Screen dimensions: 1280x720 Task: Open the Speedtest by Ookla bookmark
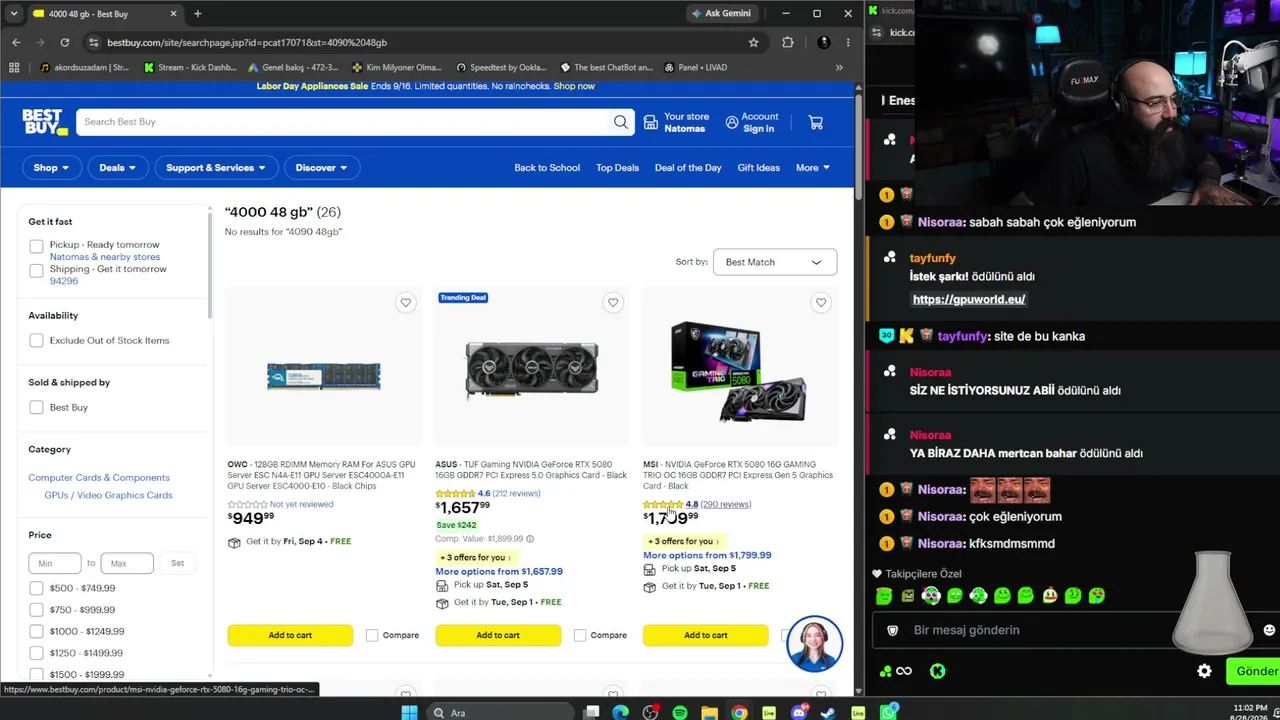click(x=500, y=67)
